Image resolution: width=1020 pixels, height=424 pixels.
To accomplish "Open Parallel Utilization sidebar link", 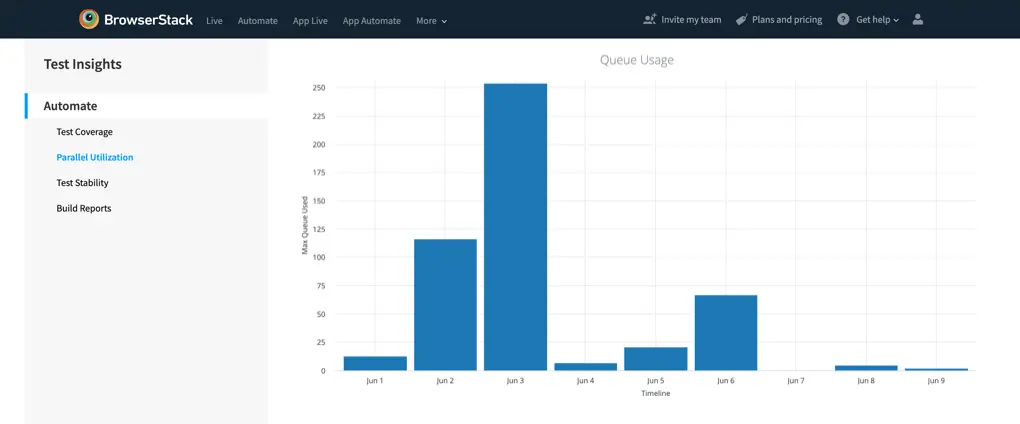I will (94, 157).
